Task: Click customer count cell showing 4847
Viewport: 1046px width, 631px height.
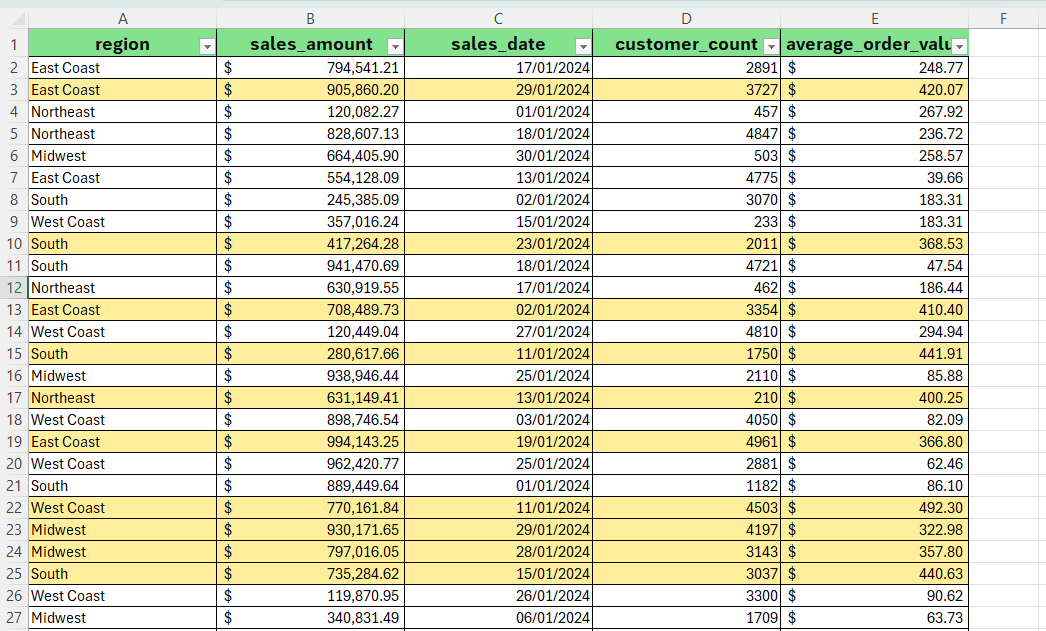Action: click(686, 134)
